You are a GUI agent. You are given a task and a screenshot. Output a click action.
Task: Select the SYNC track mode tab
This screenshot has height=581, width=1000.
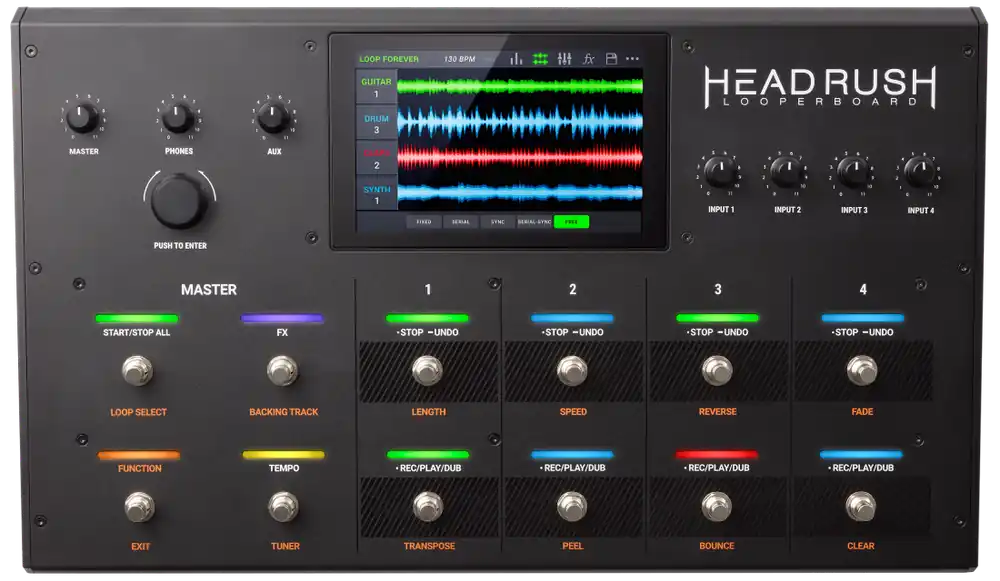(x=497, y=222)
